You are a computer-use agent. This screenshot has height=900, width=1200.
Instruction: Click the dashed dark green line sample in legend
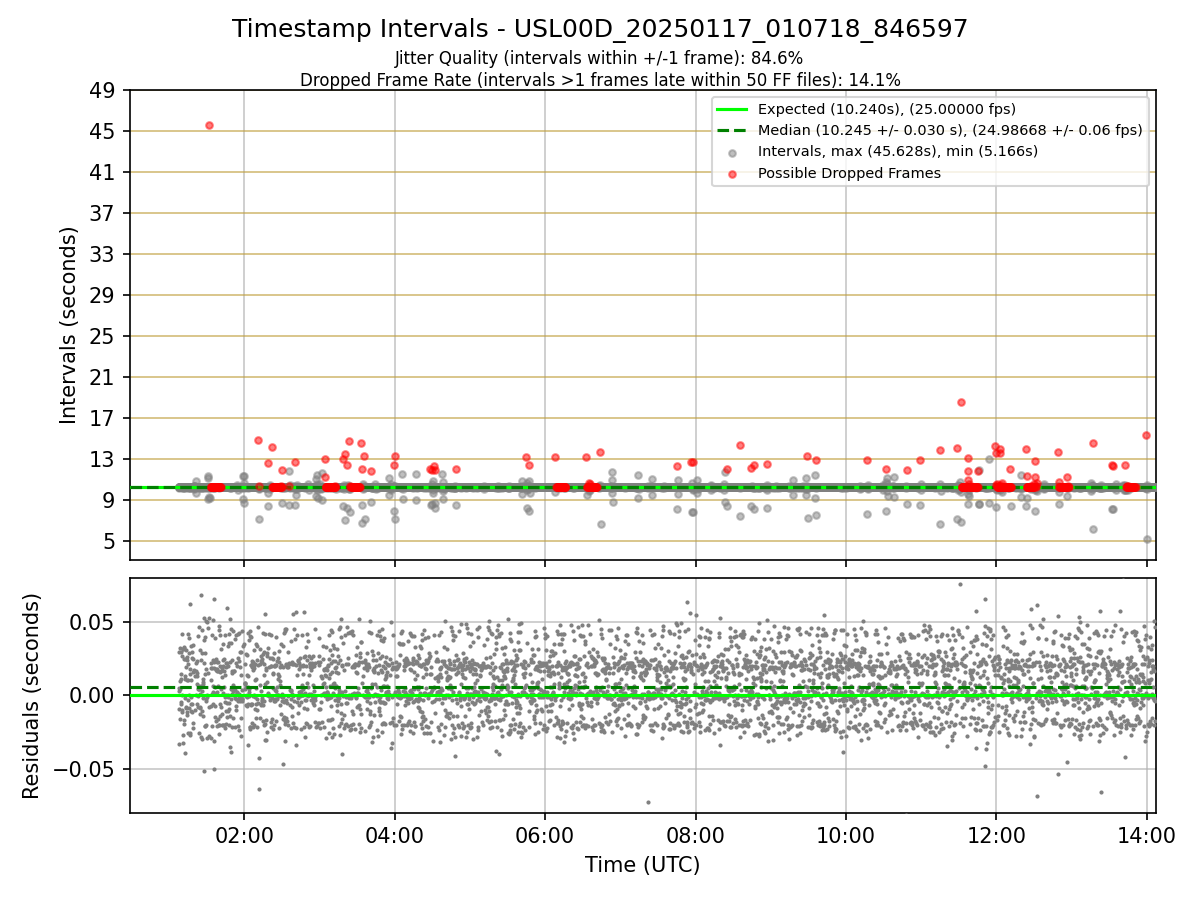(x=733, y=130)
